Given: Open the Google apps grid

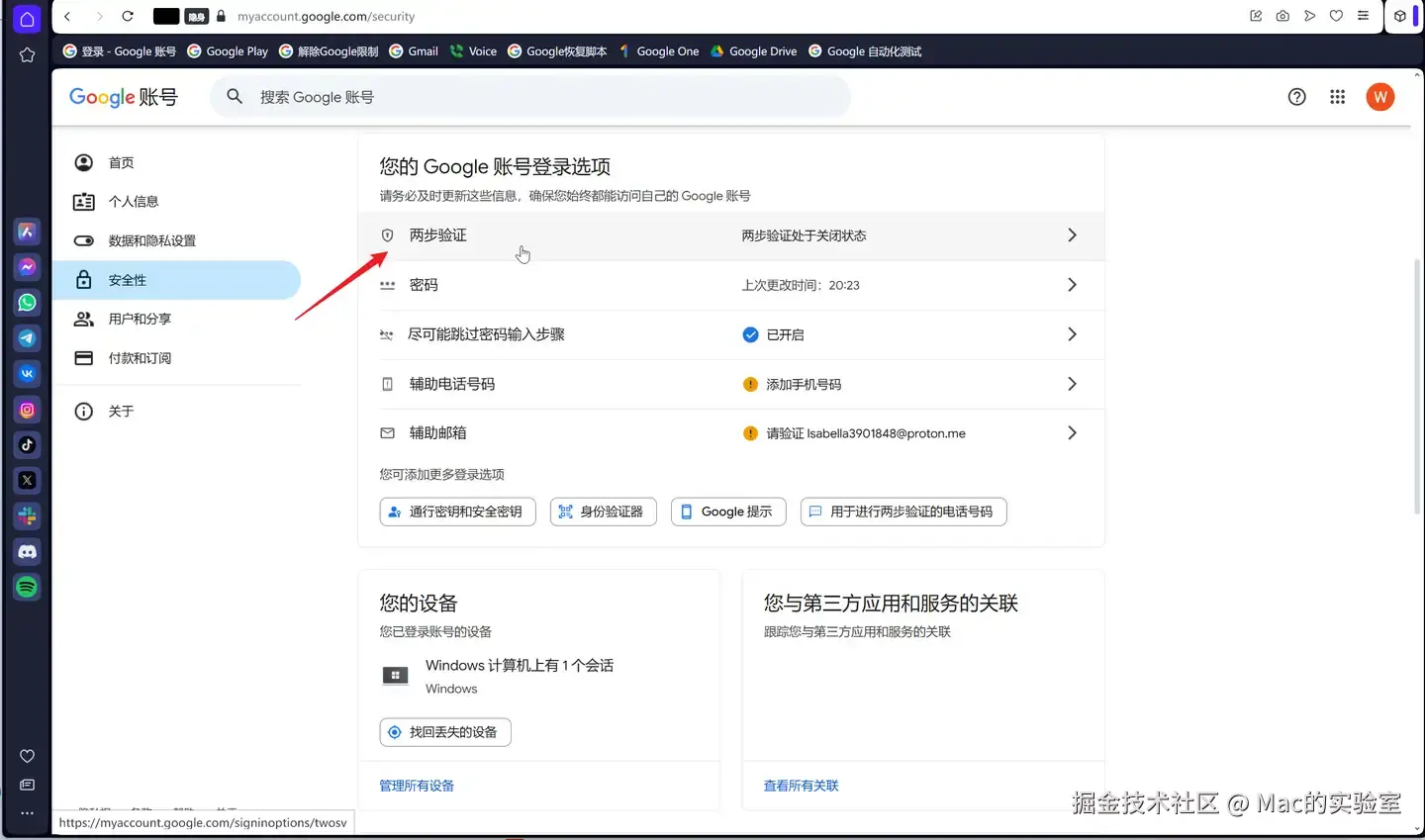Looking at the screenshot, I should [x=1337, y=97].
